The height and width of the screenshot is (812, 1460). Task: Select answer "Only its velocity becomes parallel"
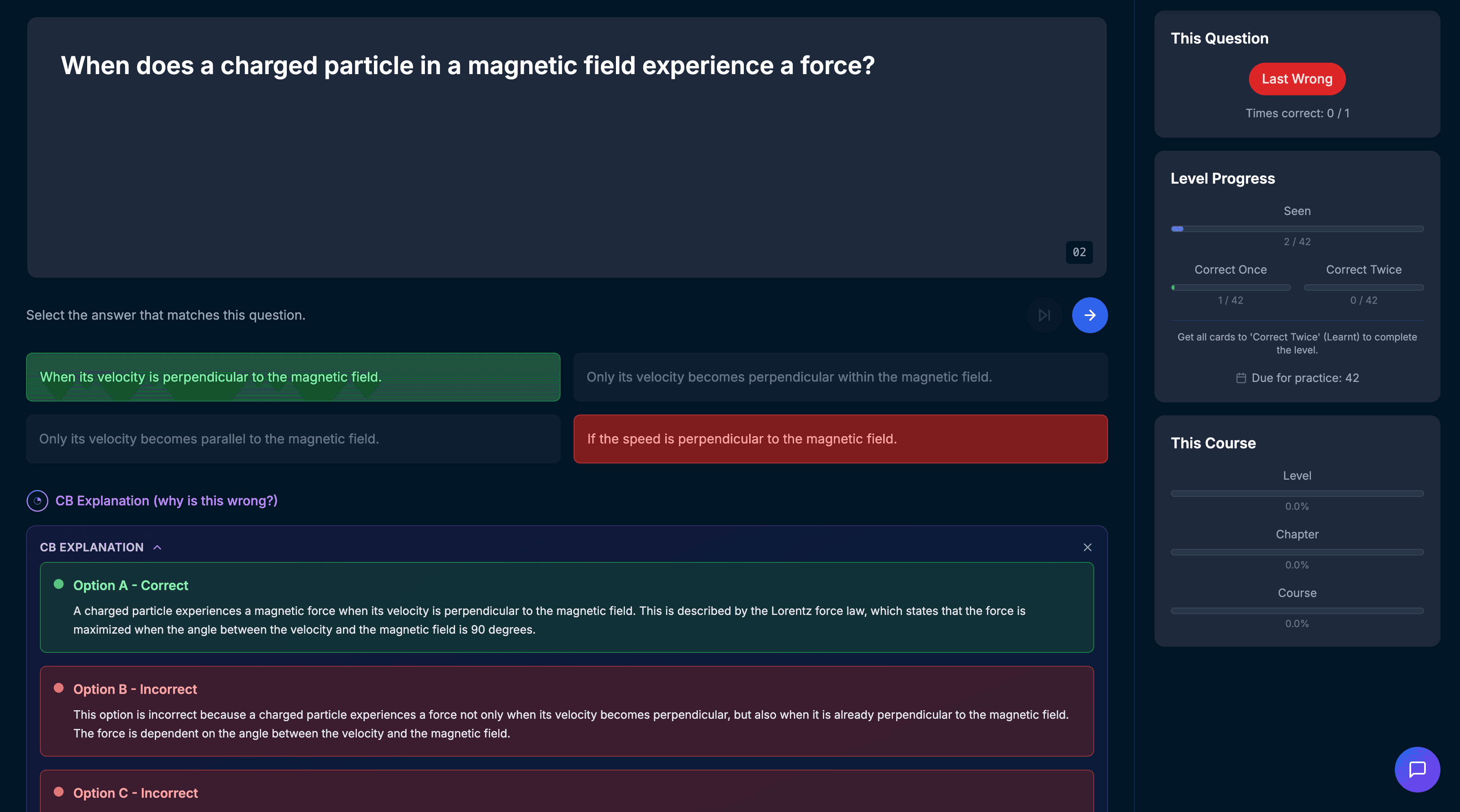(x=293, y=439)
